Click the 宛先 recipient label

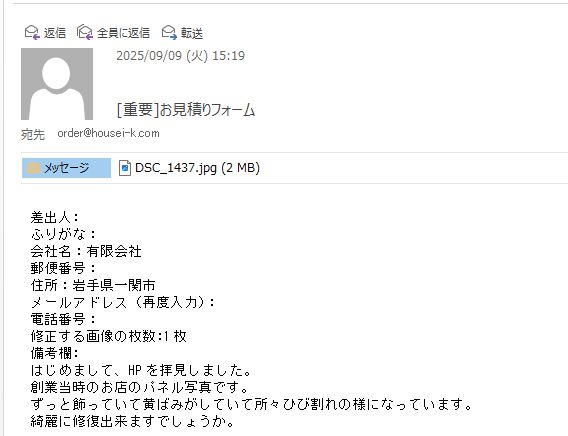coord(33,135)
